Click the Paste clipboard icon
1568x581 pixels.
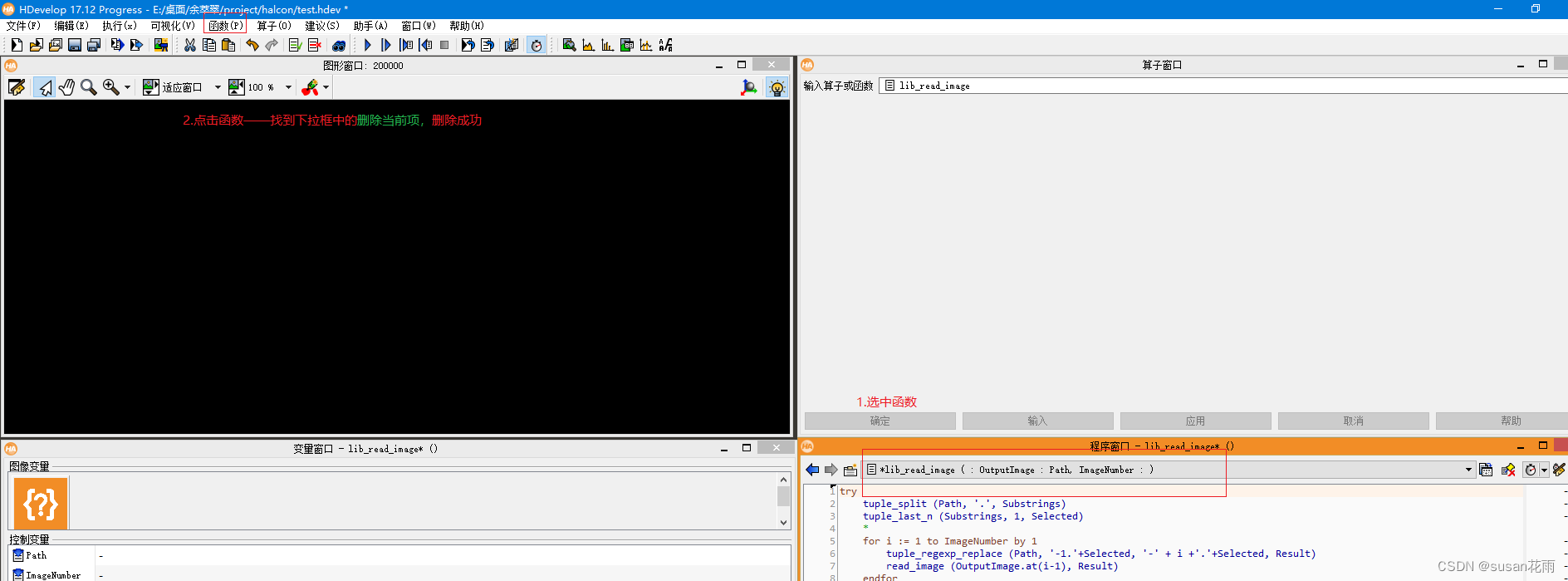tap(228, 45)
